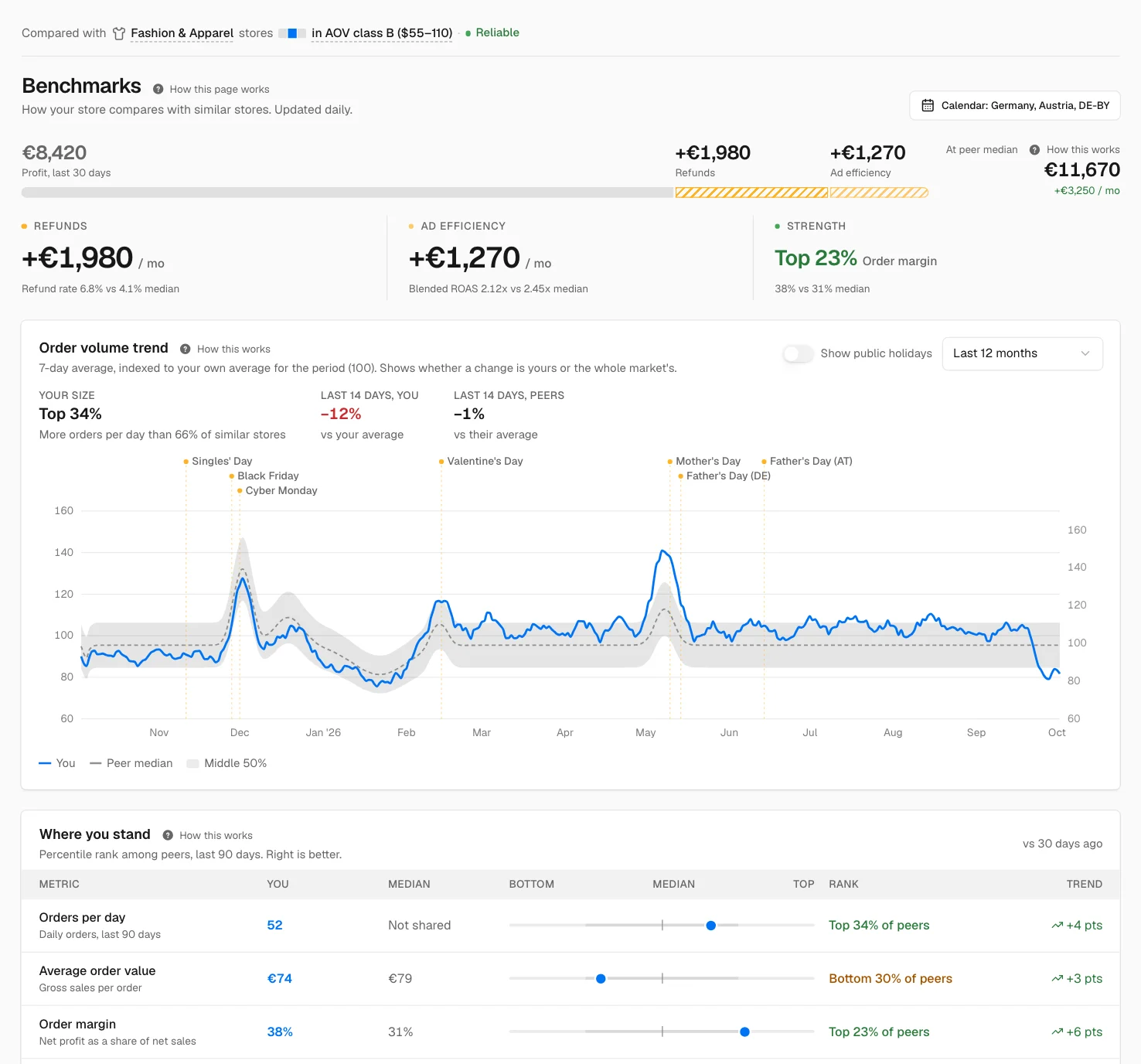Click the help icon beside Order volume trend
The image size is (1141, 1064).
tap(185, 349)
